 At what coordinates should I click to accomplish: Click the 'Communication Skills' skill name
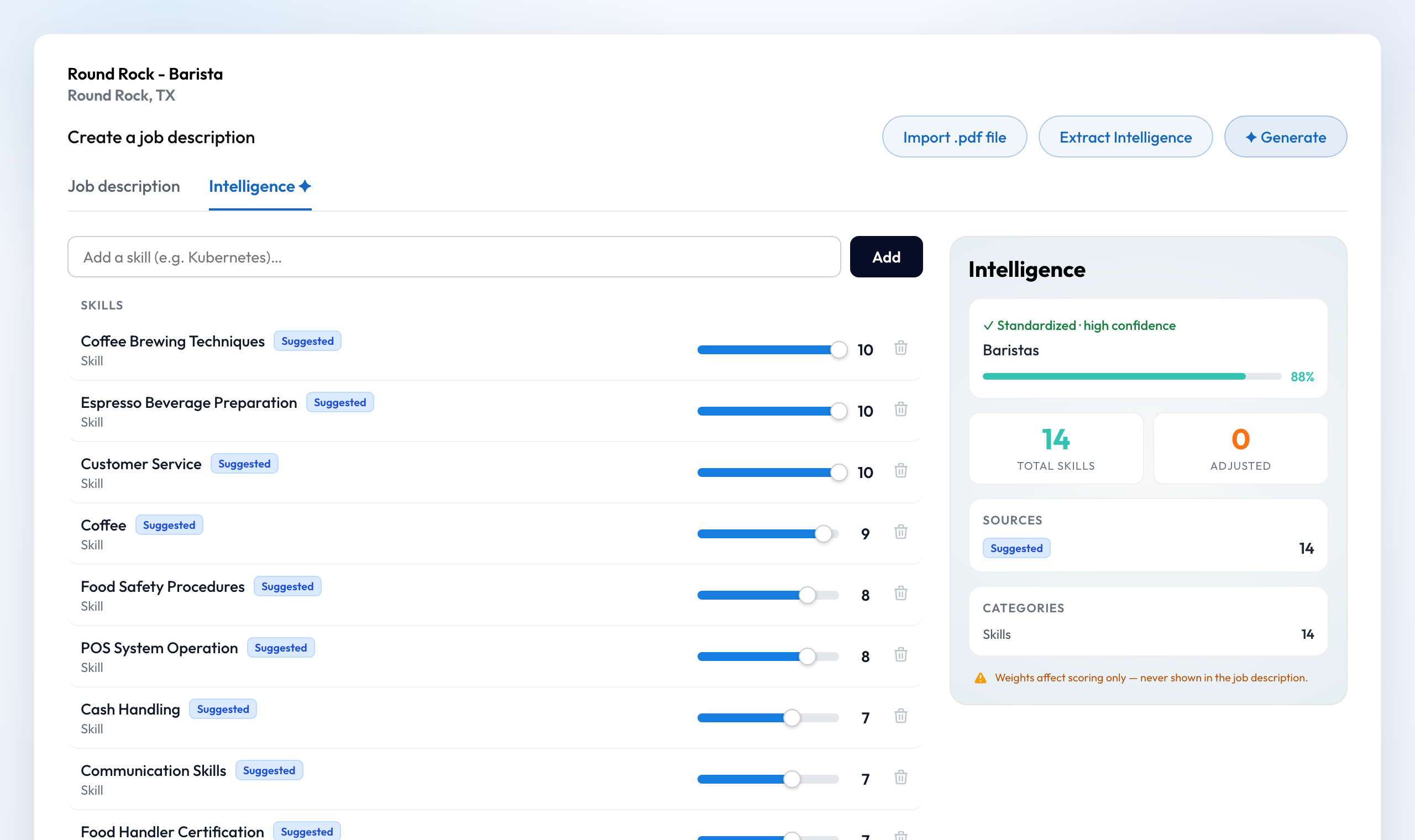[153, 770]
